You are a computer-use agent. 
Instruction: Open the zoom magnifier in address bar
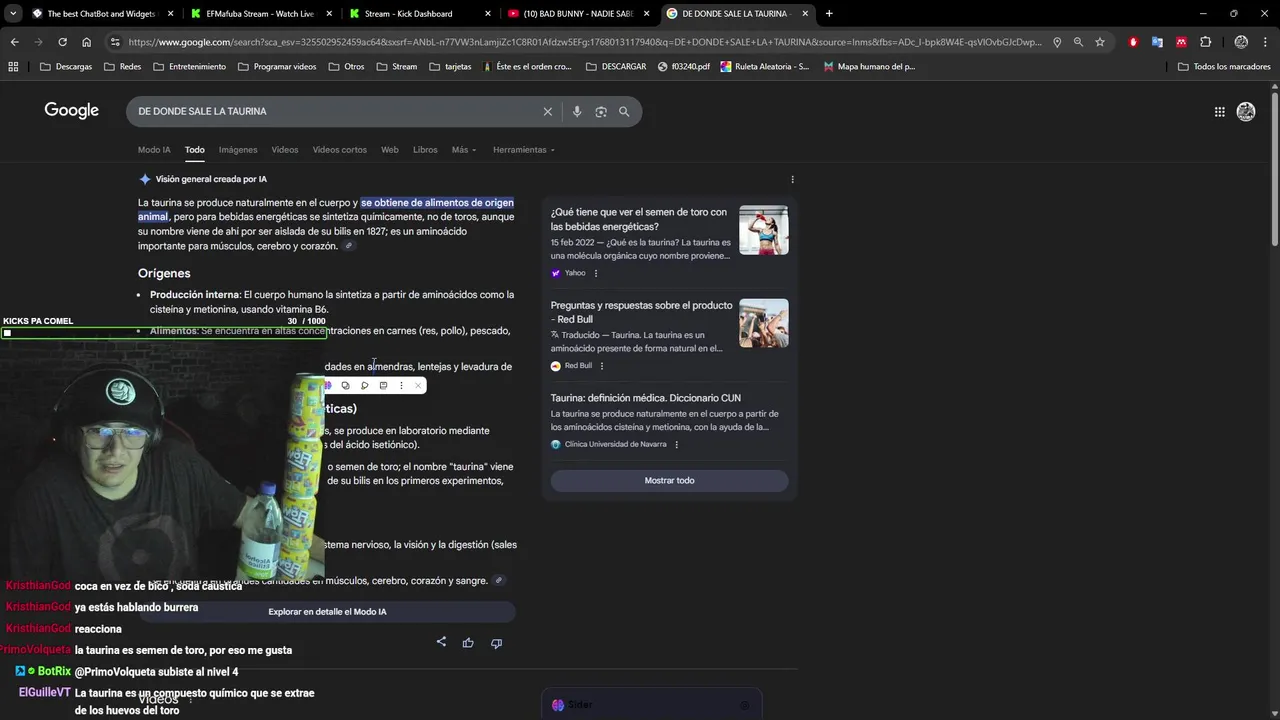coord(1078,42)
